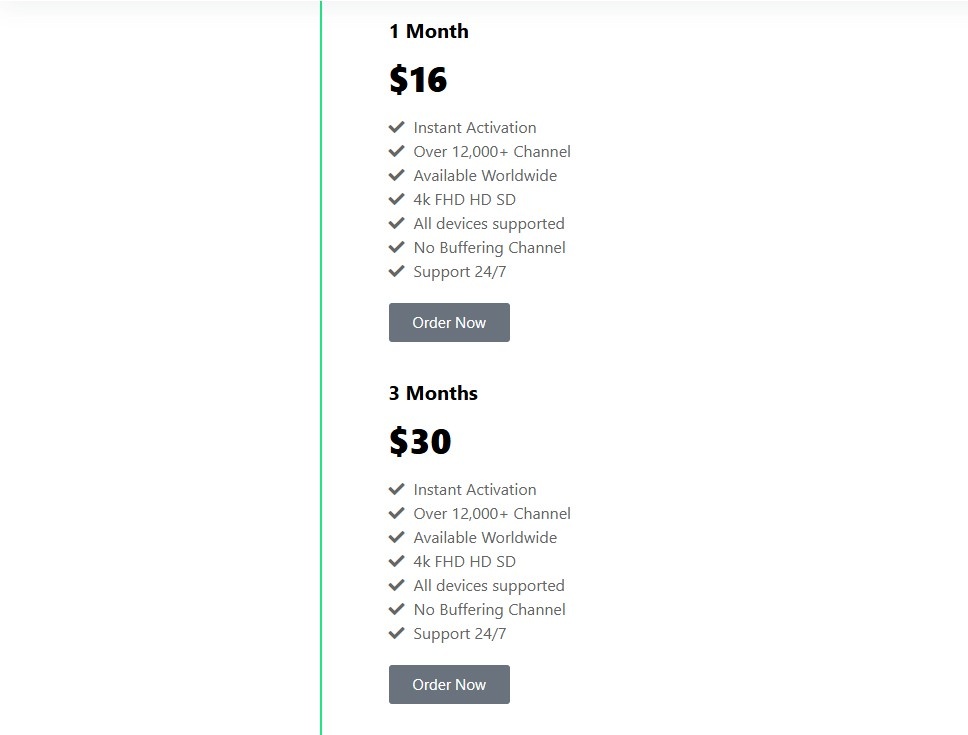Click the $16 price label
This screenshot has width=968, height=735.
point(418,80)
